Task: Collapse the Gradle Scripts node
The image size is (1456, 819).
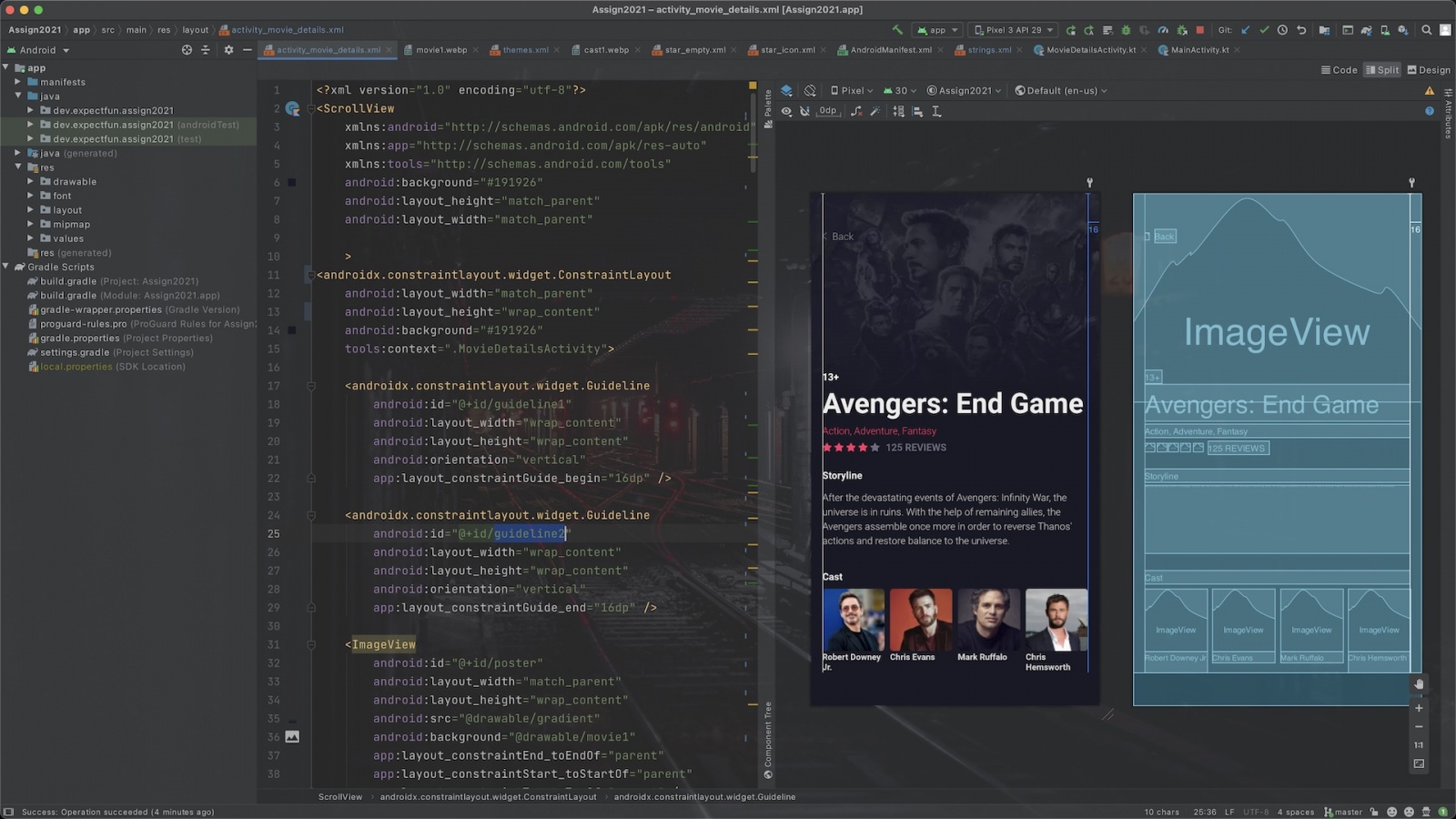Action: point(5,267)
